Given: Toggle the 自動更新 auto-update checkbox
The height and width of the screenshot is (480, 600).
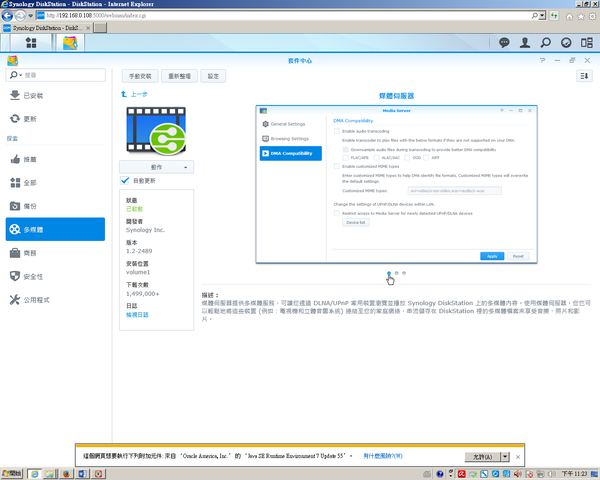Looking at the screenshot, I should [x=126, y=181].
